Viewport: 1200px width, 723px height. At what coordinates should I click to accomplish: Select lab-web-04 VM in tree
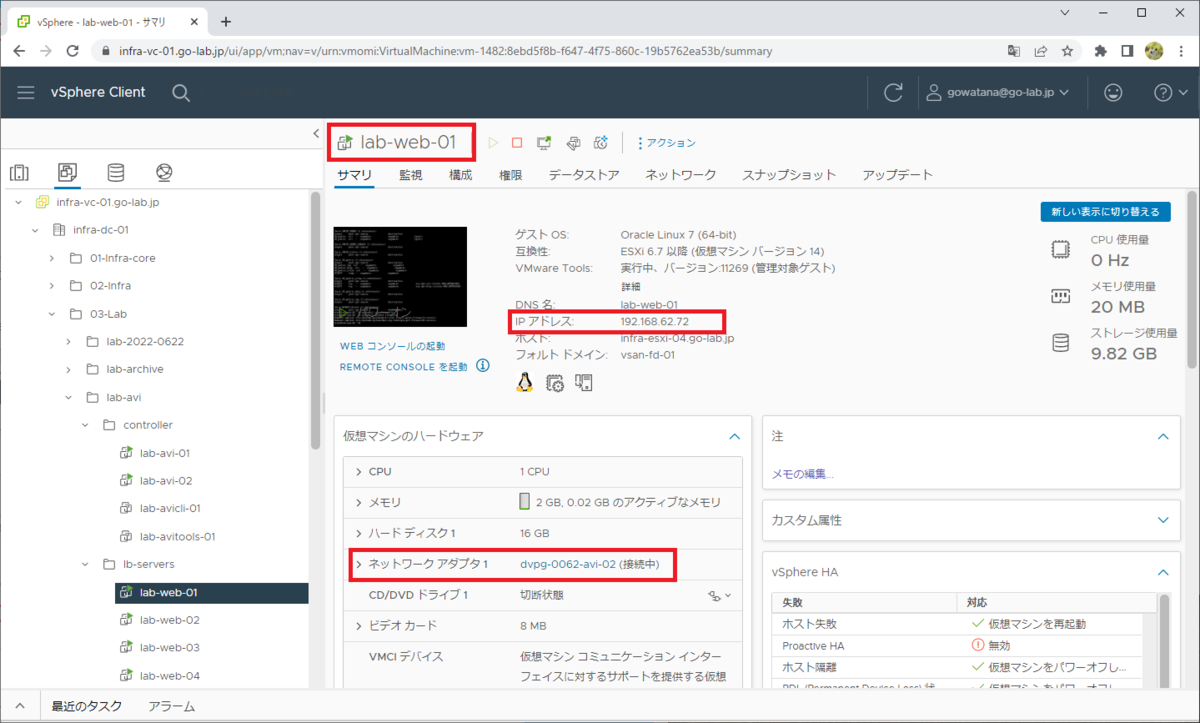click(169, 676)
